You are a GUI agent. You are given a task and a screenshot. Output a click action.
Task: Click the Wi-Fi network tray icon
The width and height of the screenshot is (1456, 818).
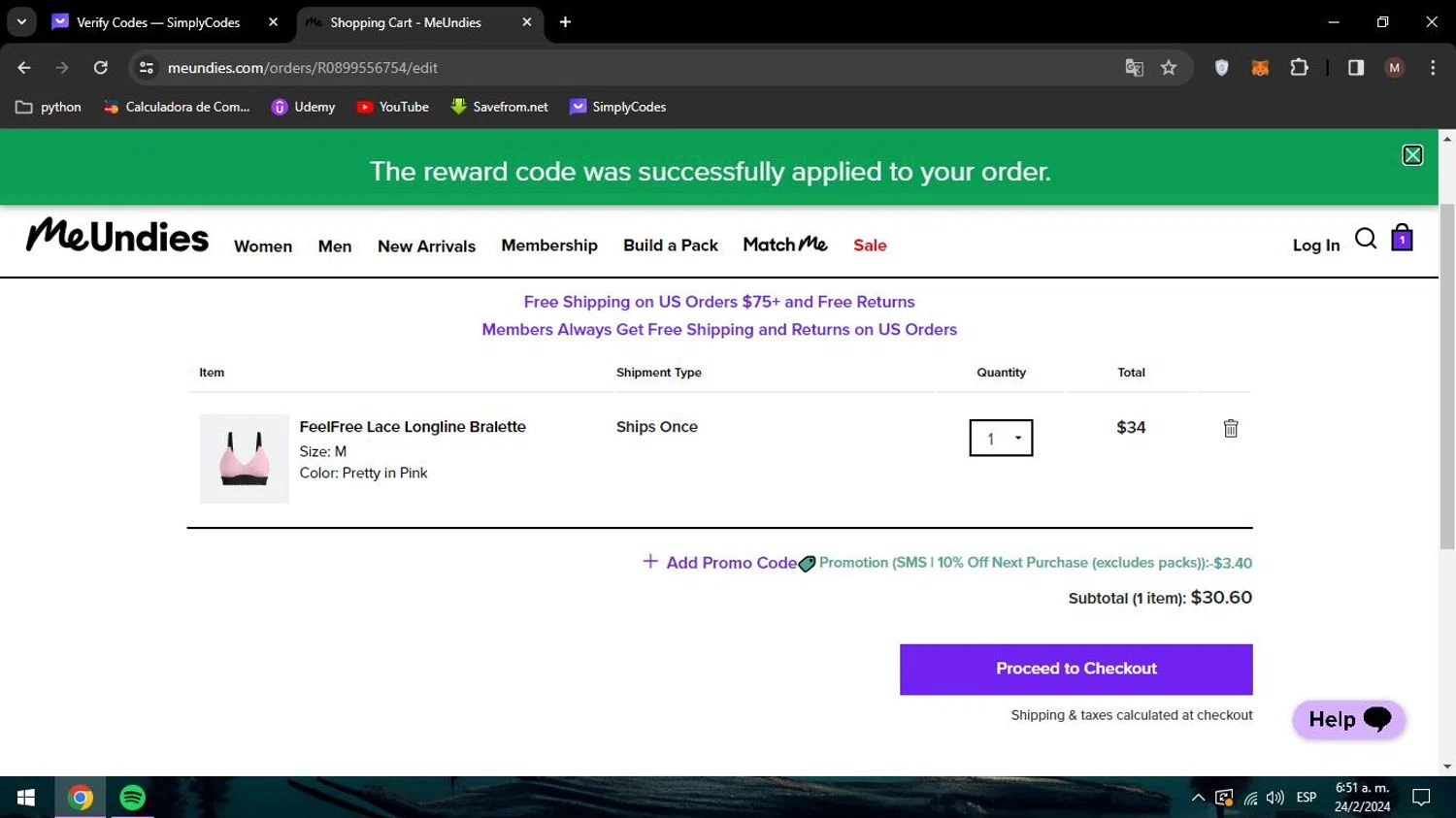point(1250,798)
